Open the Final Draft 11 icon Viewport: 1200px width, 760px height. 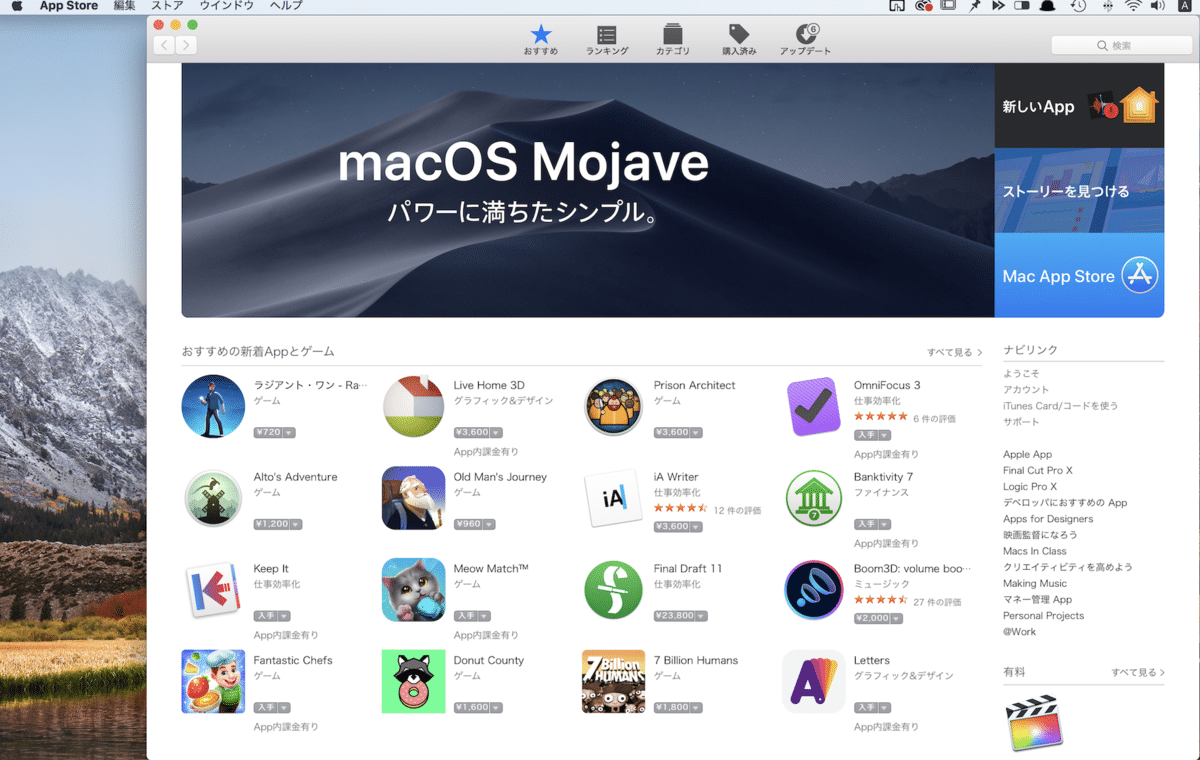coord(614,590)
